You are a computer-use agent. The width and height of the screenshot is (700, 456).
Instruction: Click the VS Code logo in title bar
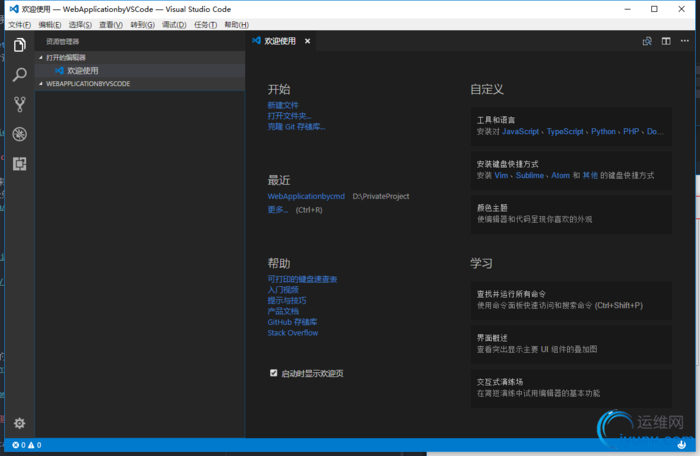click(x=14, y=9)
